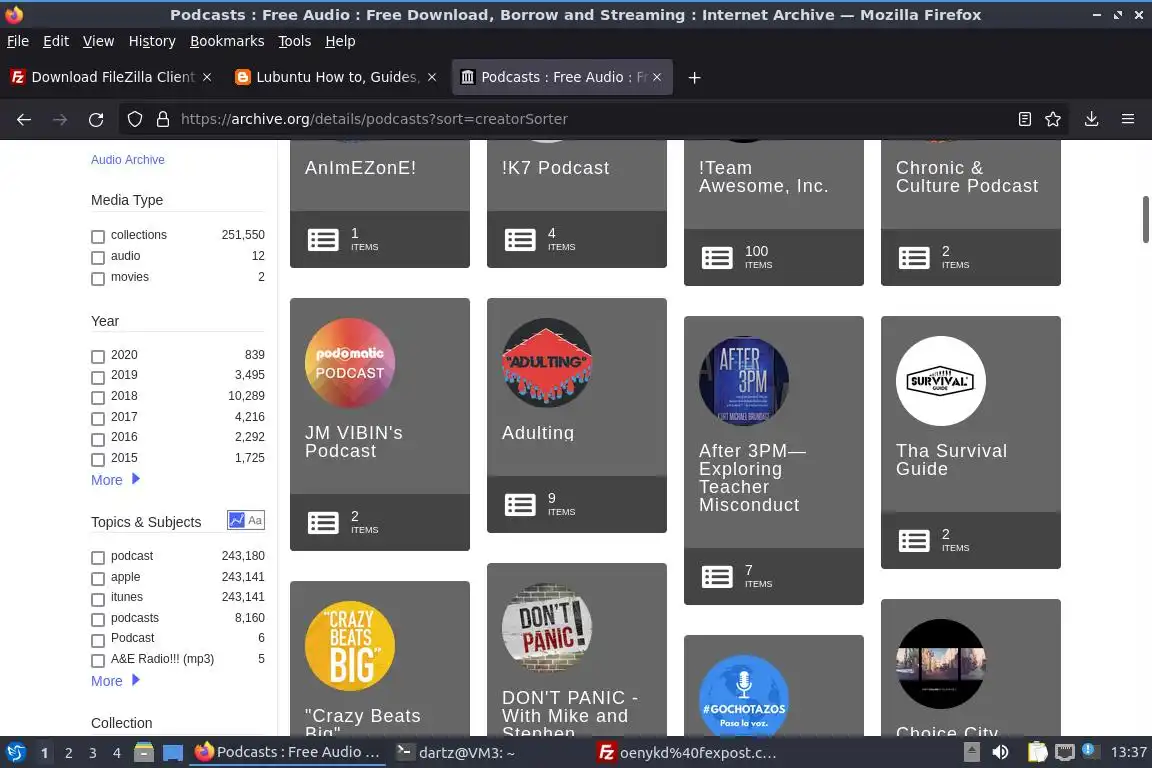1152x768 pixels.
Task: Filter by year 2015 checkbox
Action: point(98,459)
